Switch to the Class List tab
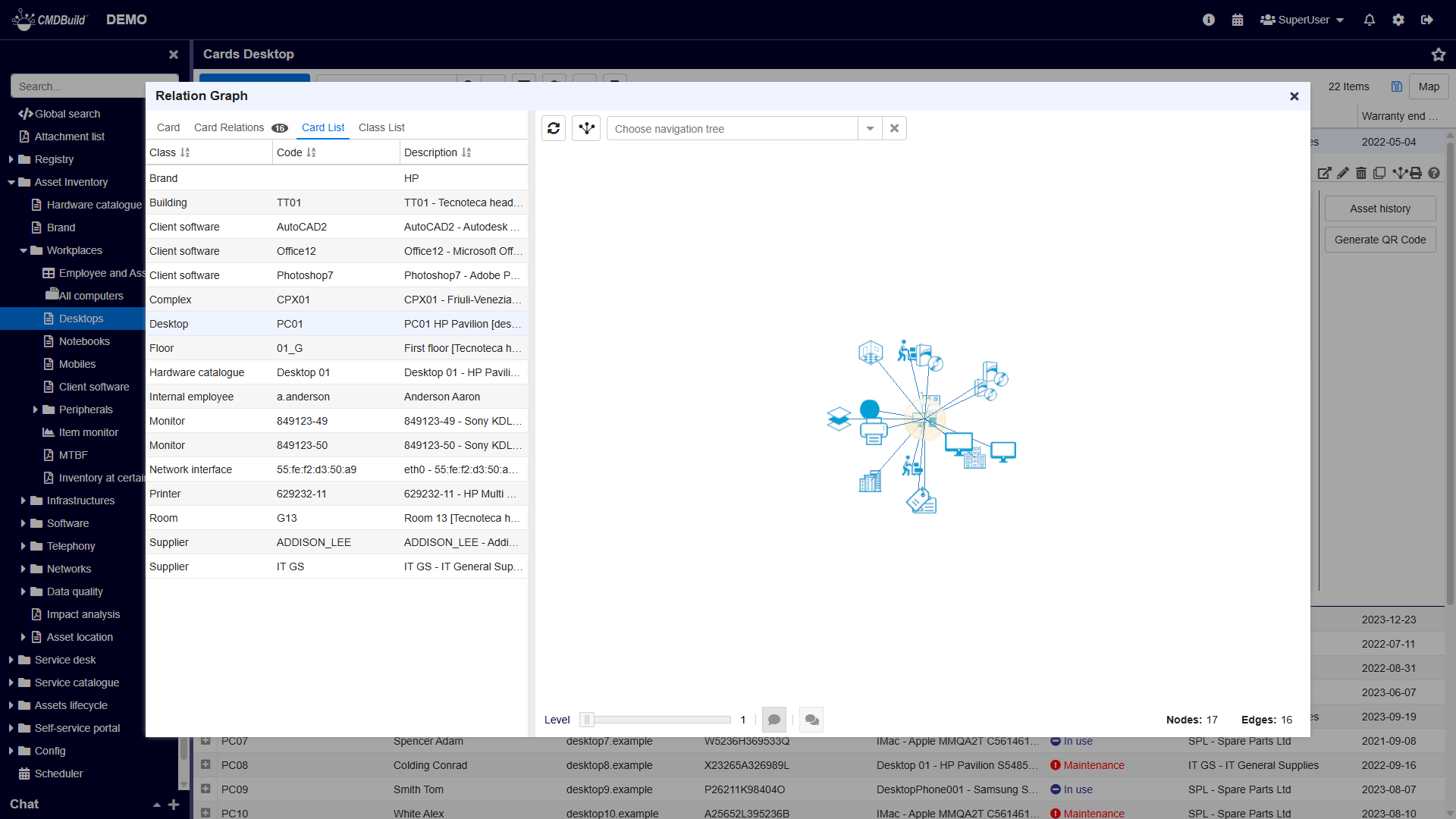1456x819 pixels. [x=381, y=127]
